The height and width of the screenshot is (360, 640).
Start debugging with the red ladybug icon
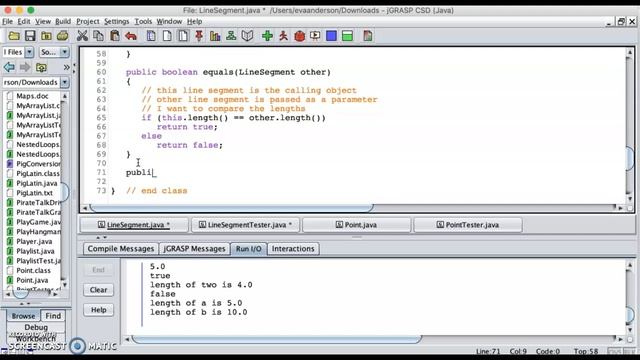[x=300, y=36]
